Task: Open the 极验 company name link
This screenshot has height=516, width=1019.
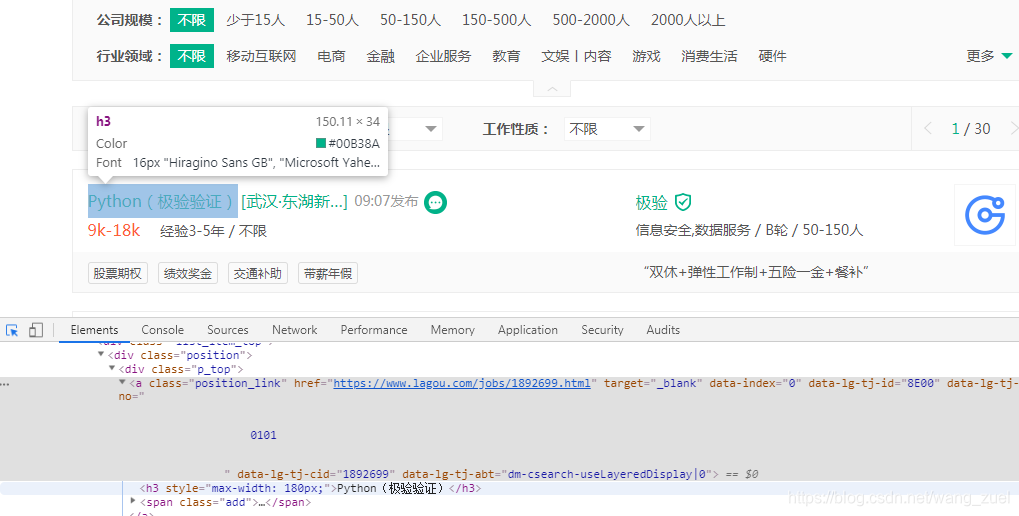Action: pos(651,203)
